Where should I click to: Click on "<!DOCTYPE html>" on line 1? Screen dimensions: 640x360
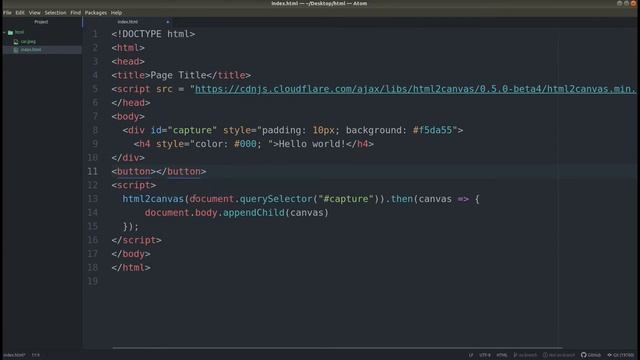tap(153, 34)
